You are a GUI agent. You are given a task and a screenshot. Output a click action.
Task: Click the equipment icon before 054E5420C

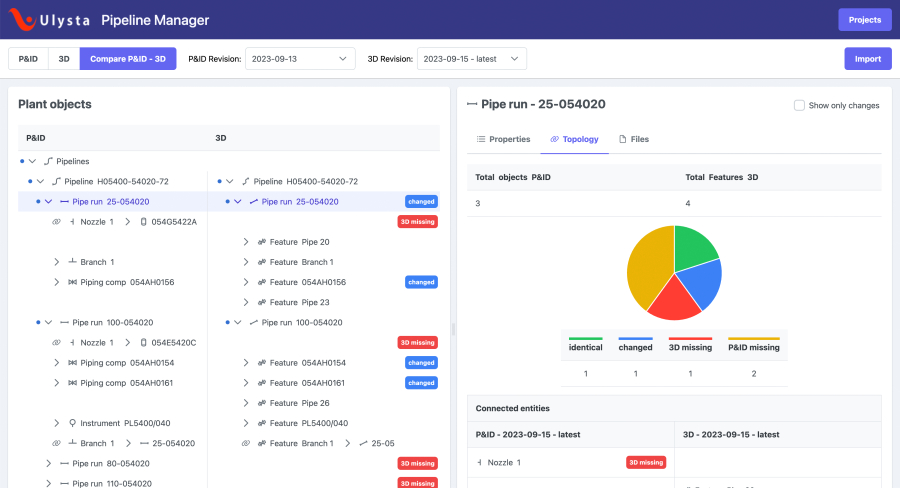(144, 343)
